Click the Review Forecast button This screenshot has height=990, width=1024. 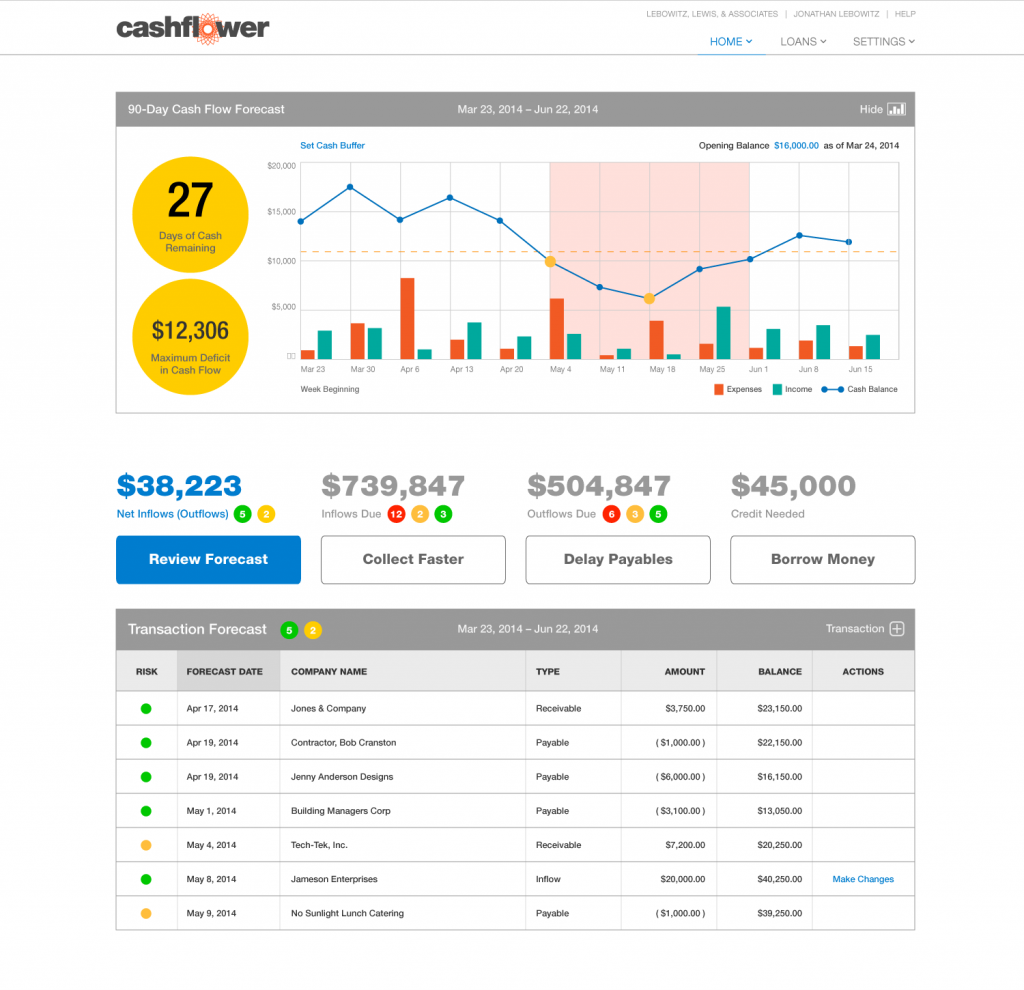click(x=208, y=560)
